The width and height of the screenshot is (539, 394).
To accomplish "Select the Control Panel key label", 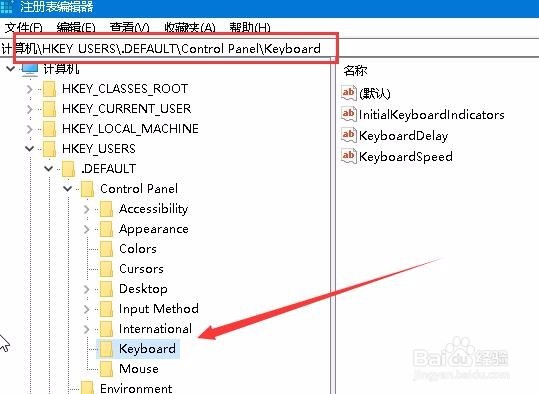I will click(139, 189).
